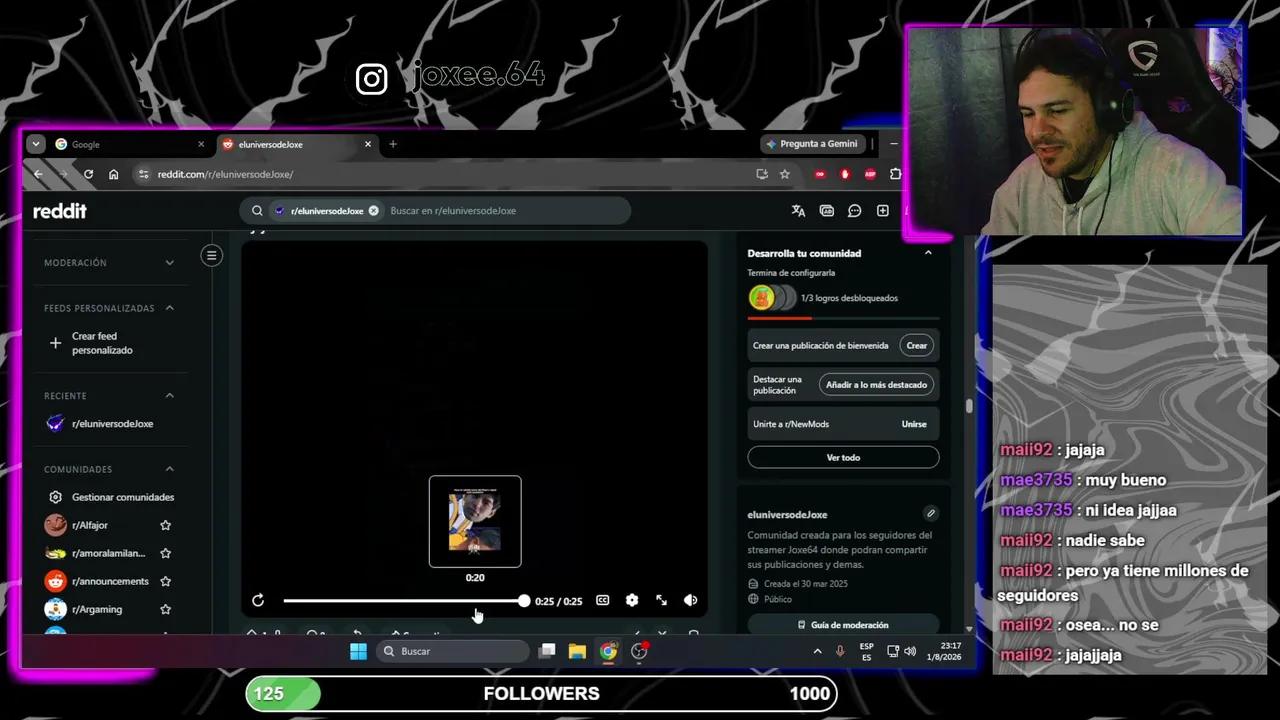Open File Explorer from the taskbar
The width and height of the screenshot is (1280, 720).
pyautogui.click(x=577, y=652)
